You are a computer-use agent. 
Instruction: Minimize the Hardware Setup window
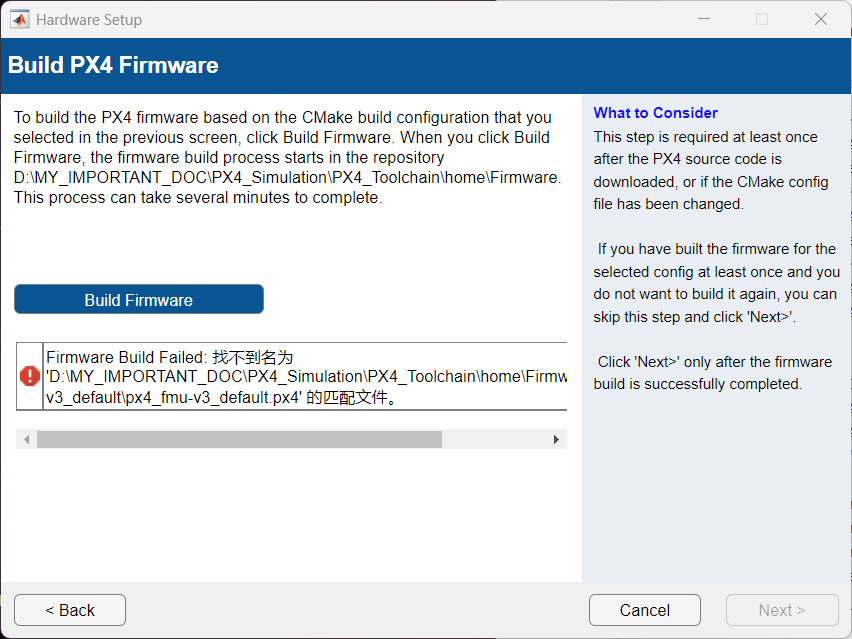click(704, 19)
